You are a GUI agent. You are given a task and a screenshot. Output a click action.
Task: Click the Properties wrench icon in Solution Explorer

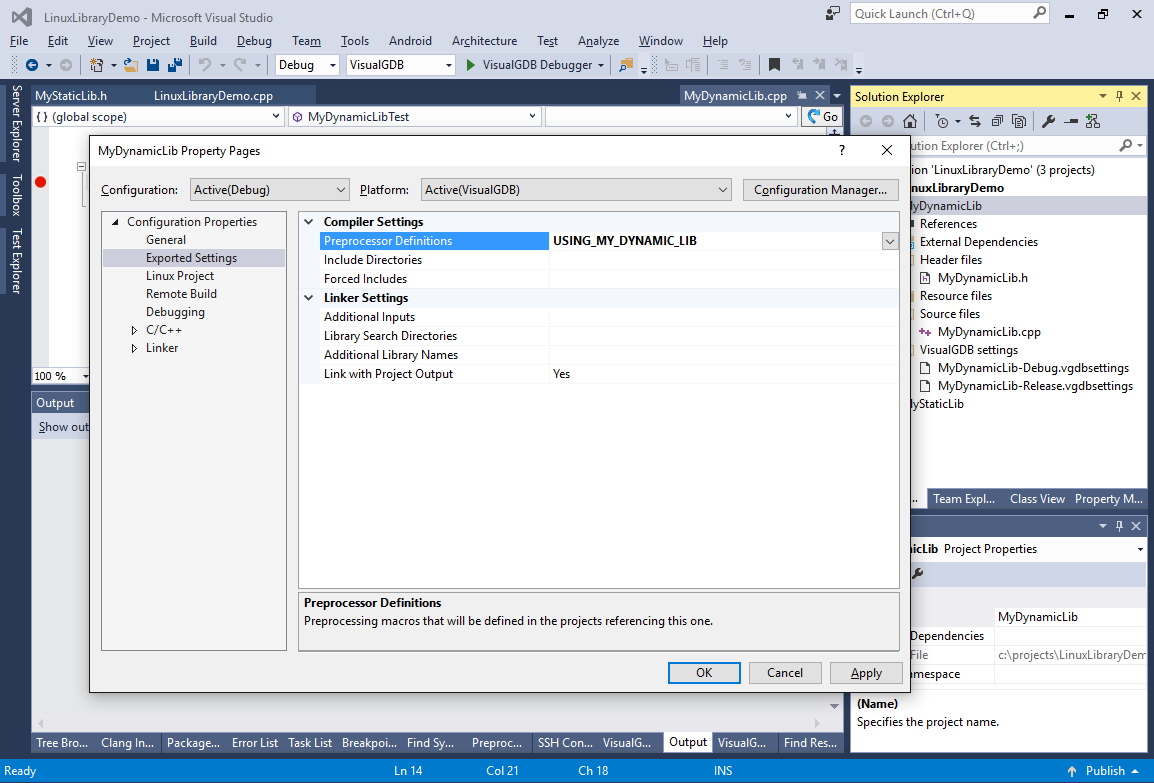point(1049,121)
